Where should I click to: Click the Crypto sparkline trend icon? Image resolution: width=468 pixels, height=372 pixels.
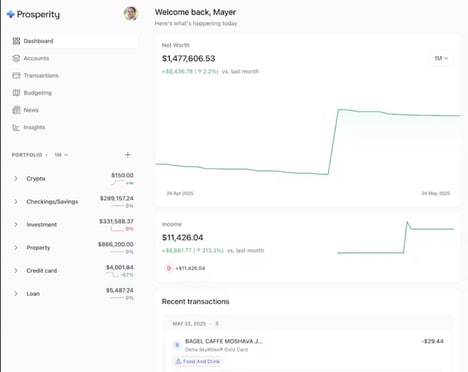point(118,183)
